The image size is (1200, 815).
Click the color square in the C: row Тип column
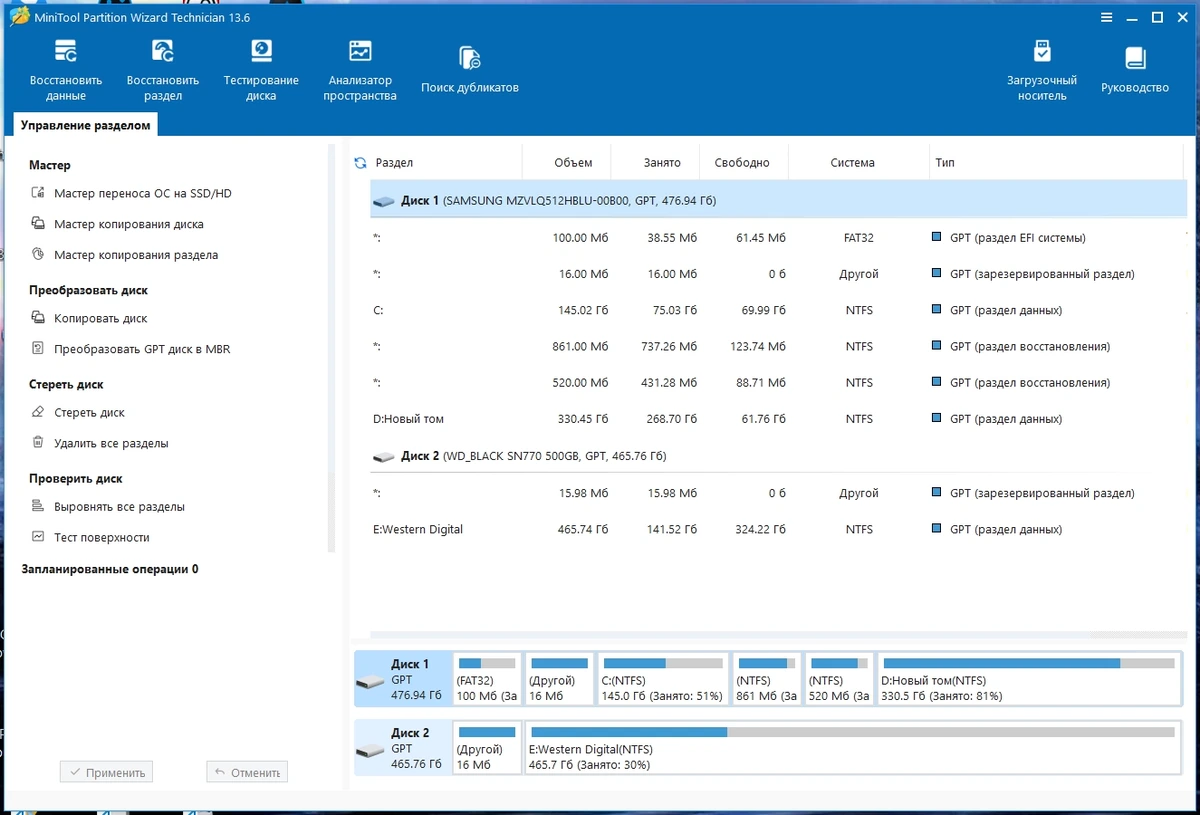tap(936, 310)
